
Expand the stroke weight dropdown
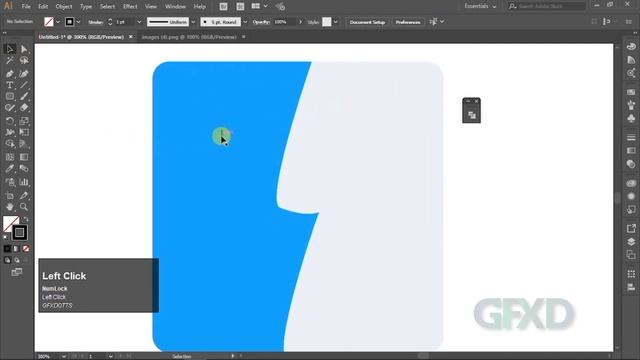pos(139,22)
